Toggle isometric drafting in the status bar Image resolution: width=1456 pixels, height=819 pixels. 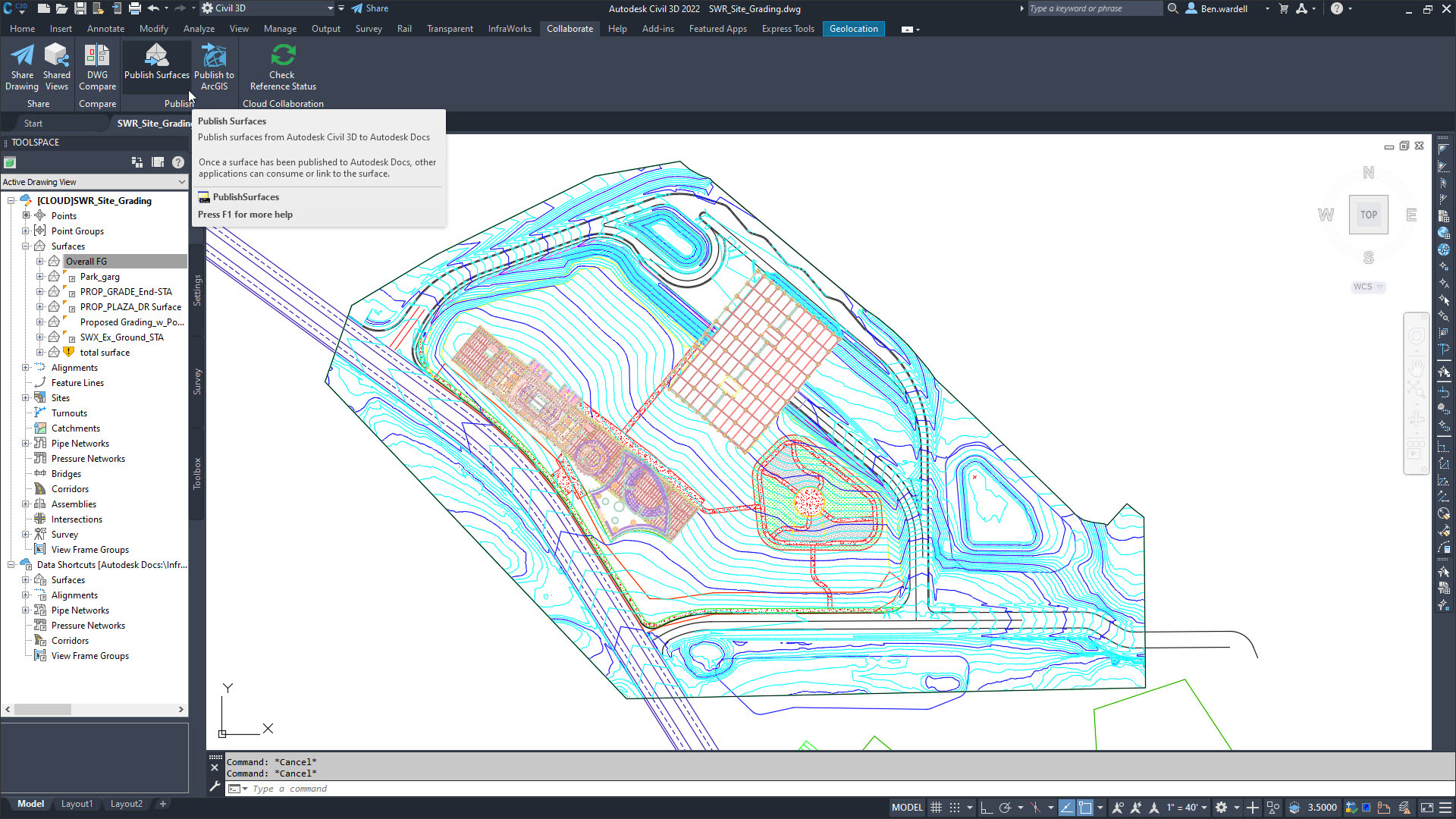(x=1036, y=808)
